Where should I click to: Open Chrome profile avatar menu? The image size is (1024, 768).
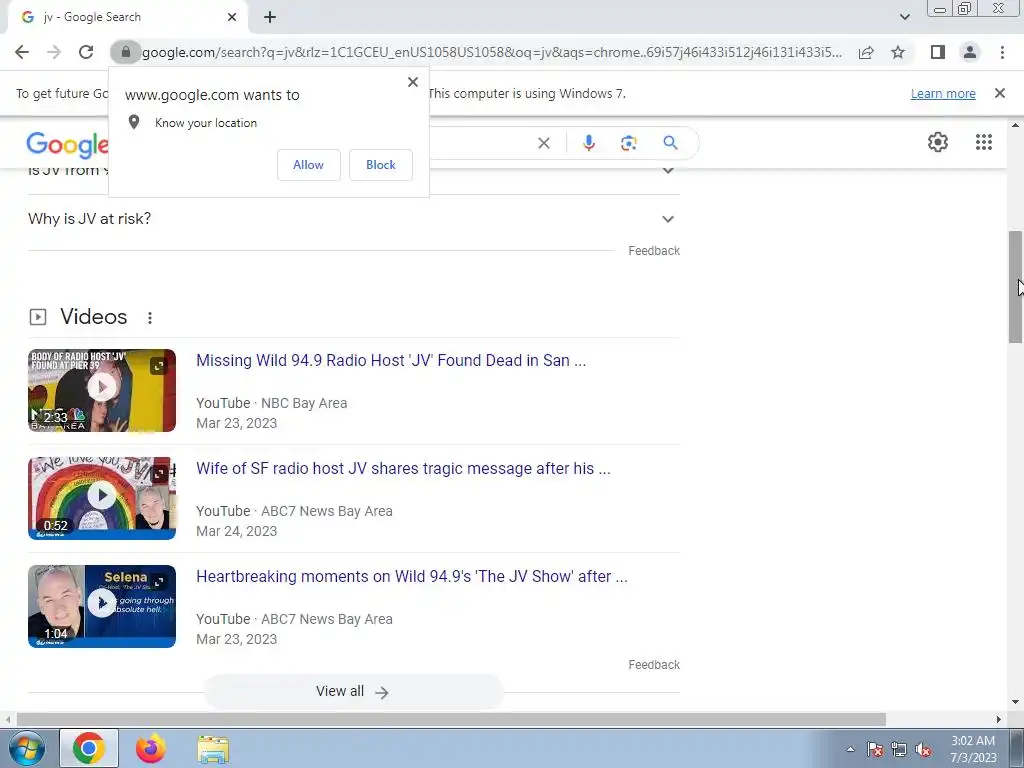click(970, 52)
